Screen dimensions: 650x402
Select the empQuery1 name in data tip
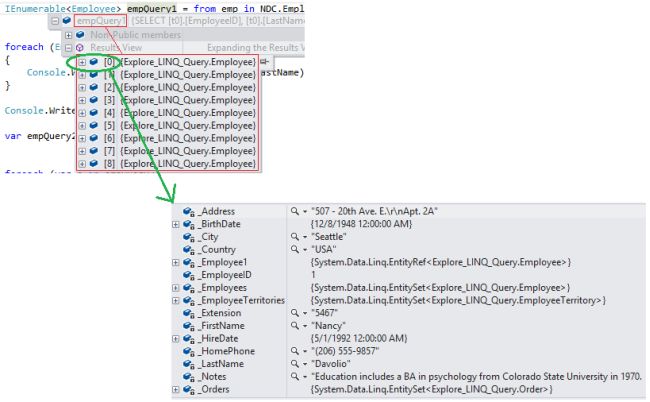click(100, 21)
